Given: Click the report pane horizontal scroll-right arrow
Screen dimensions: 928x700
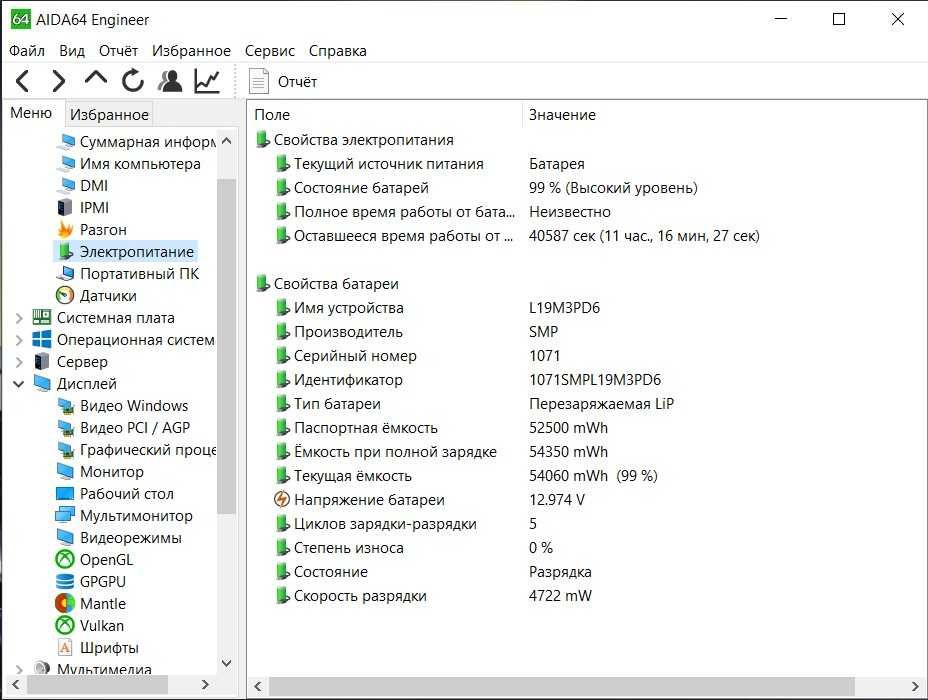Looking at the screenshot, I should coord(916,686).
